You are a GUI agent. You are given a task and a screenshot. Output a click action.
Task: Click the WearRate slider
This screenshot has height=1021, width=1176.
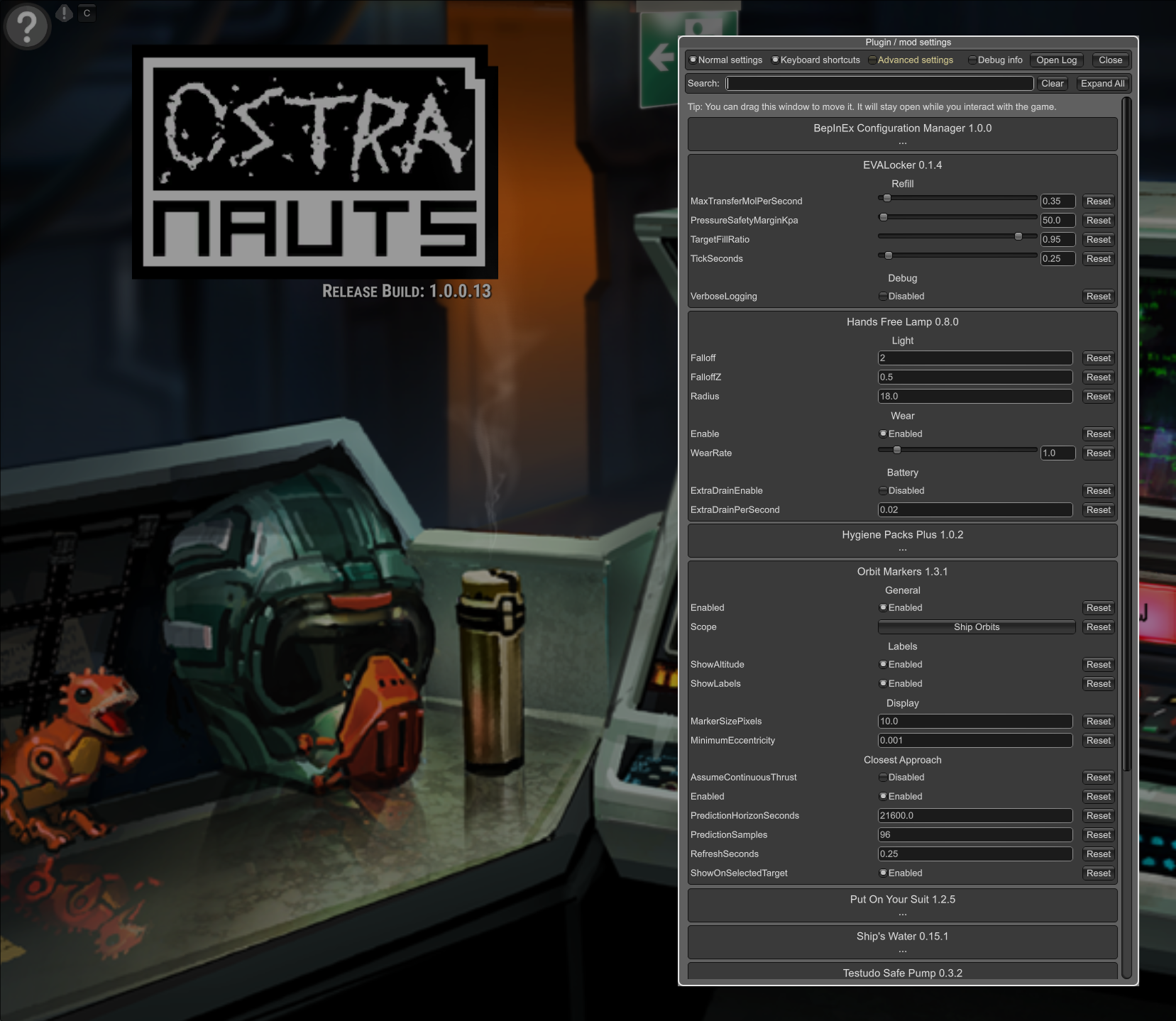tap(957, 450)
